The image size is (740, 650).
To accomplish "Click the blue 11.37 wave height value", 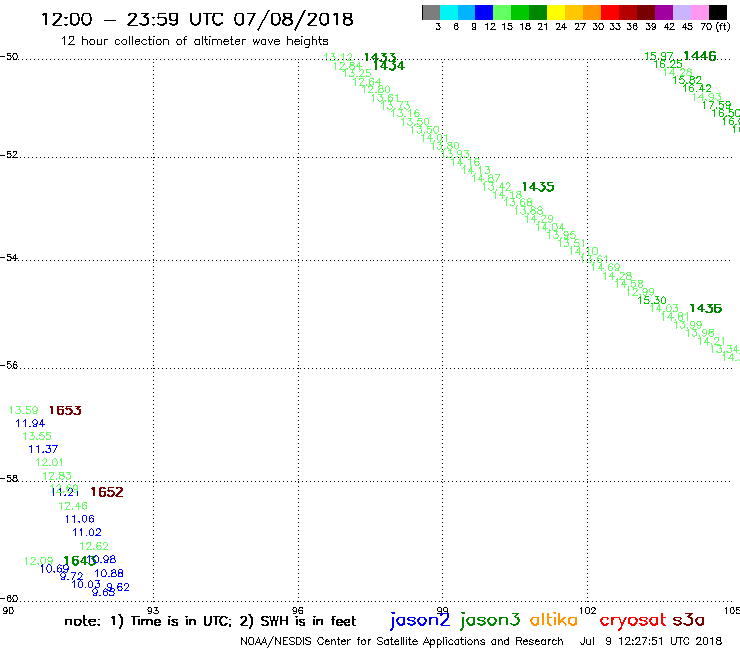I will [43, 449].
